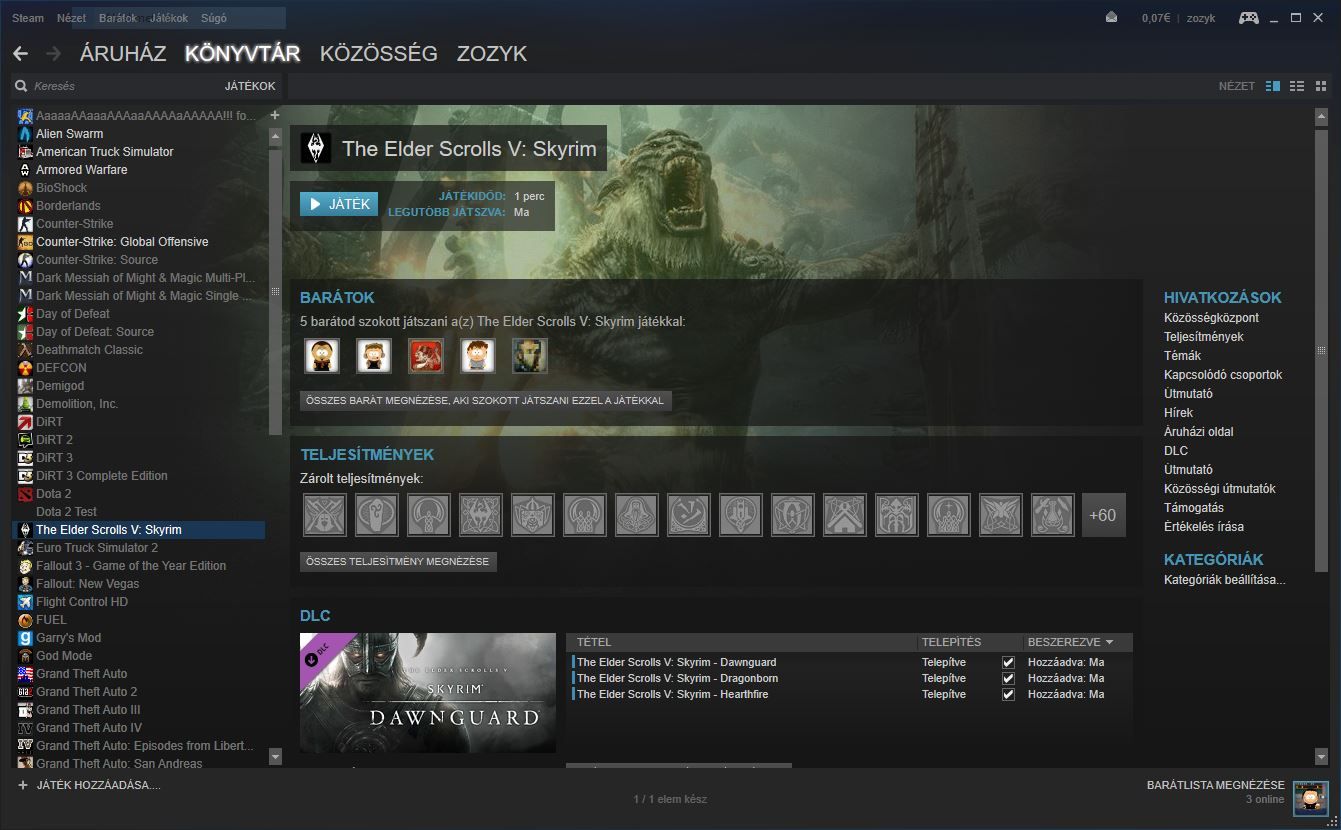Open the 0,07€ wallet balance
Viewport: 1341px width, 830px height.
[x=1155, y=18]
